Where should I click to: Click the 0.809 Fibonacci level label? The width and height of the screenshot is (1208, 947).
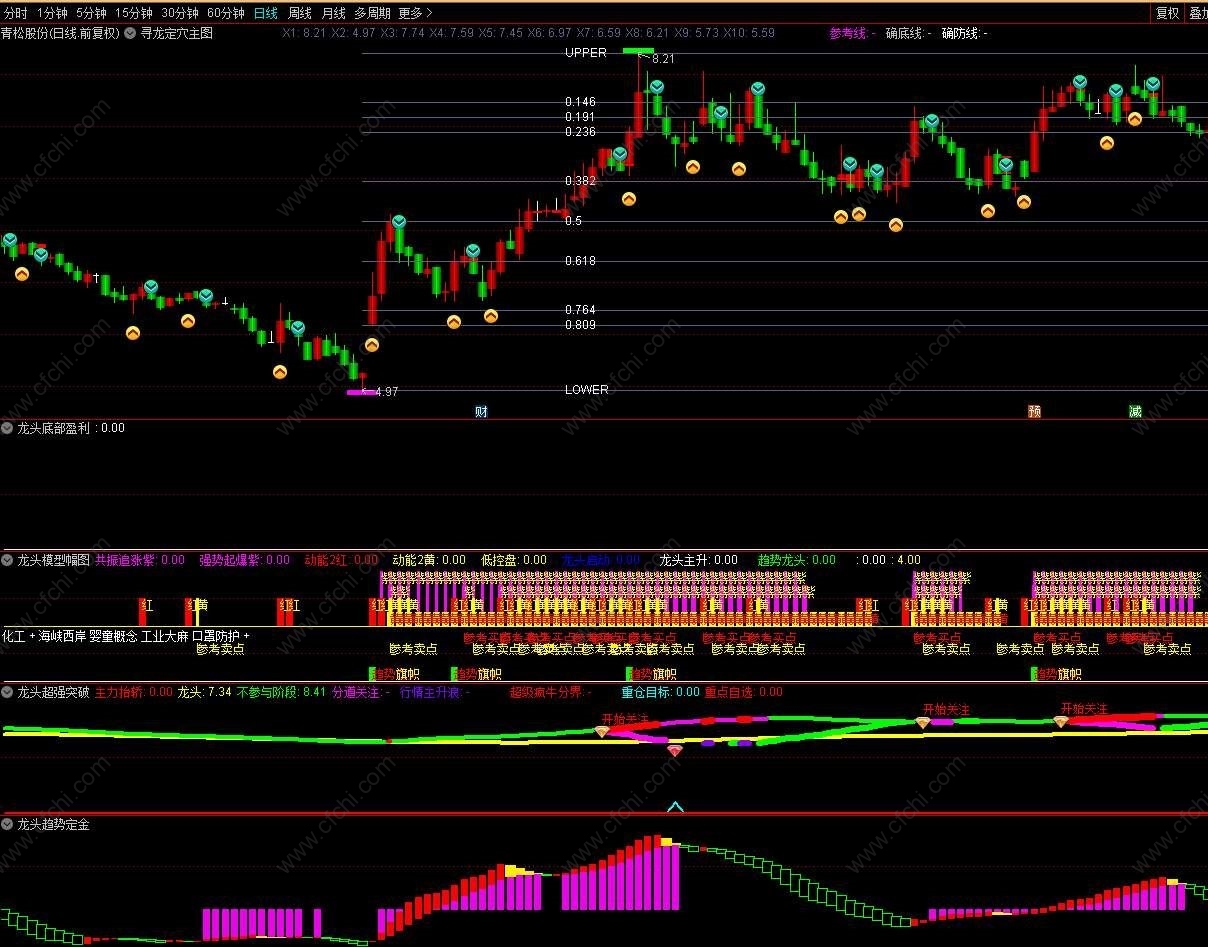tap(580, 325)
